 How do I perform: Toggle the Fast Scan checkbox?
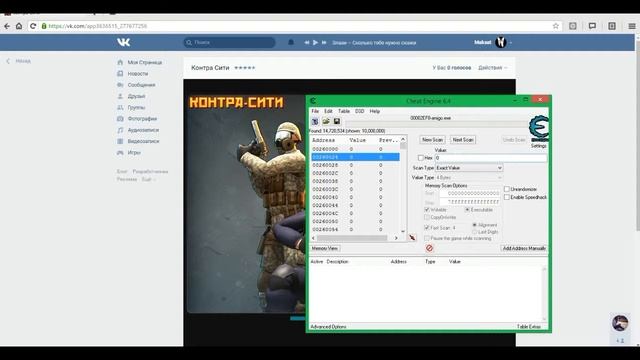click(x=427, y=228)
